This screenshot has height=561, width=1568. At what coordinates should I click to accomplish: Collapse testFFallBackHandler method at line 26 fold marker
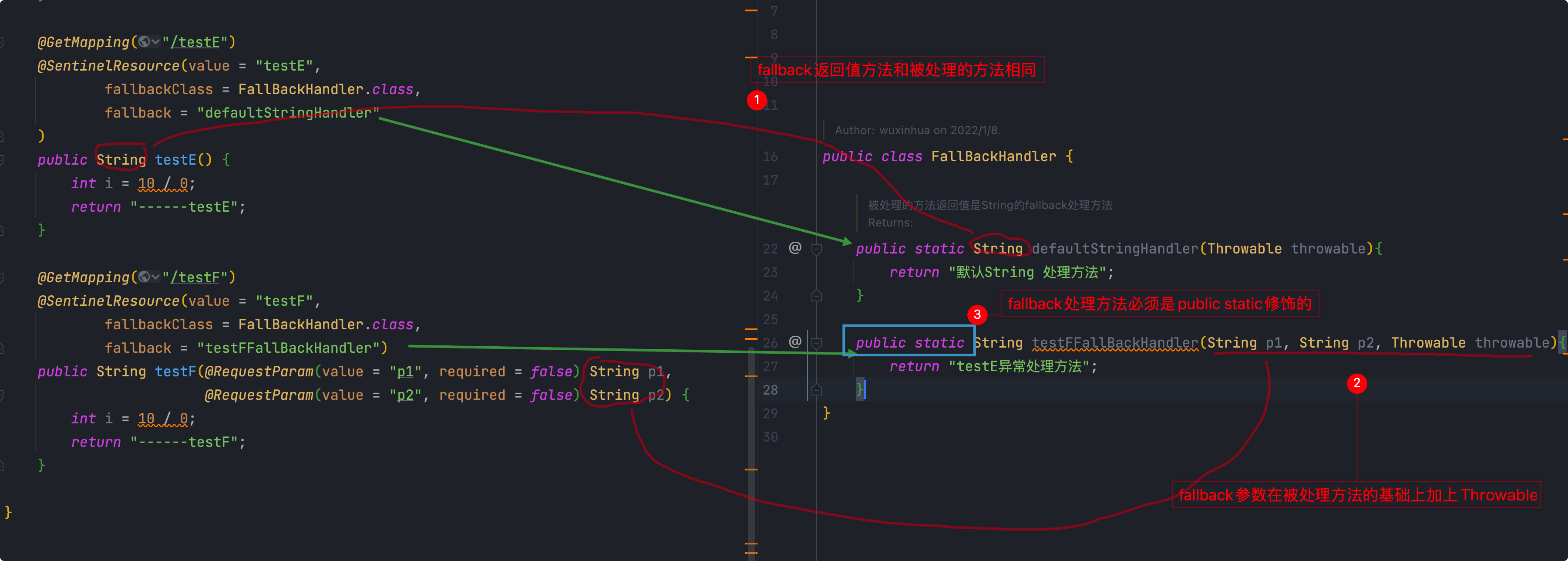pyautogui.click(x=817, y=343)
